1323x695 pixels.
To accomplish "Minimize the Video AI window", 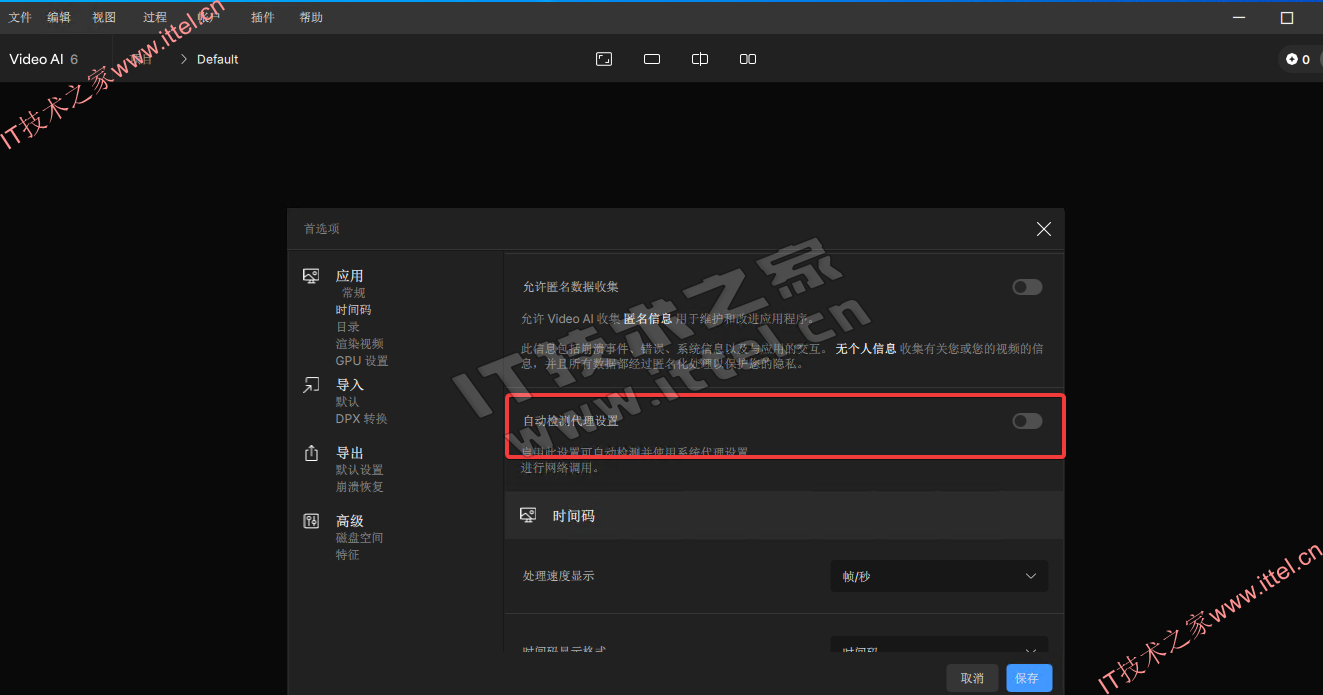I will click(1239, 17).
